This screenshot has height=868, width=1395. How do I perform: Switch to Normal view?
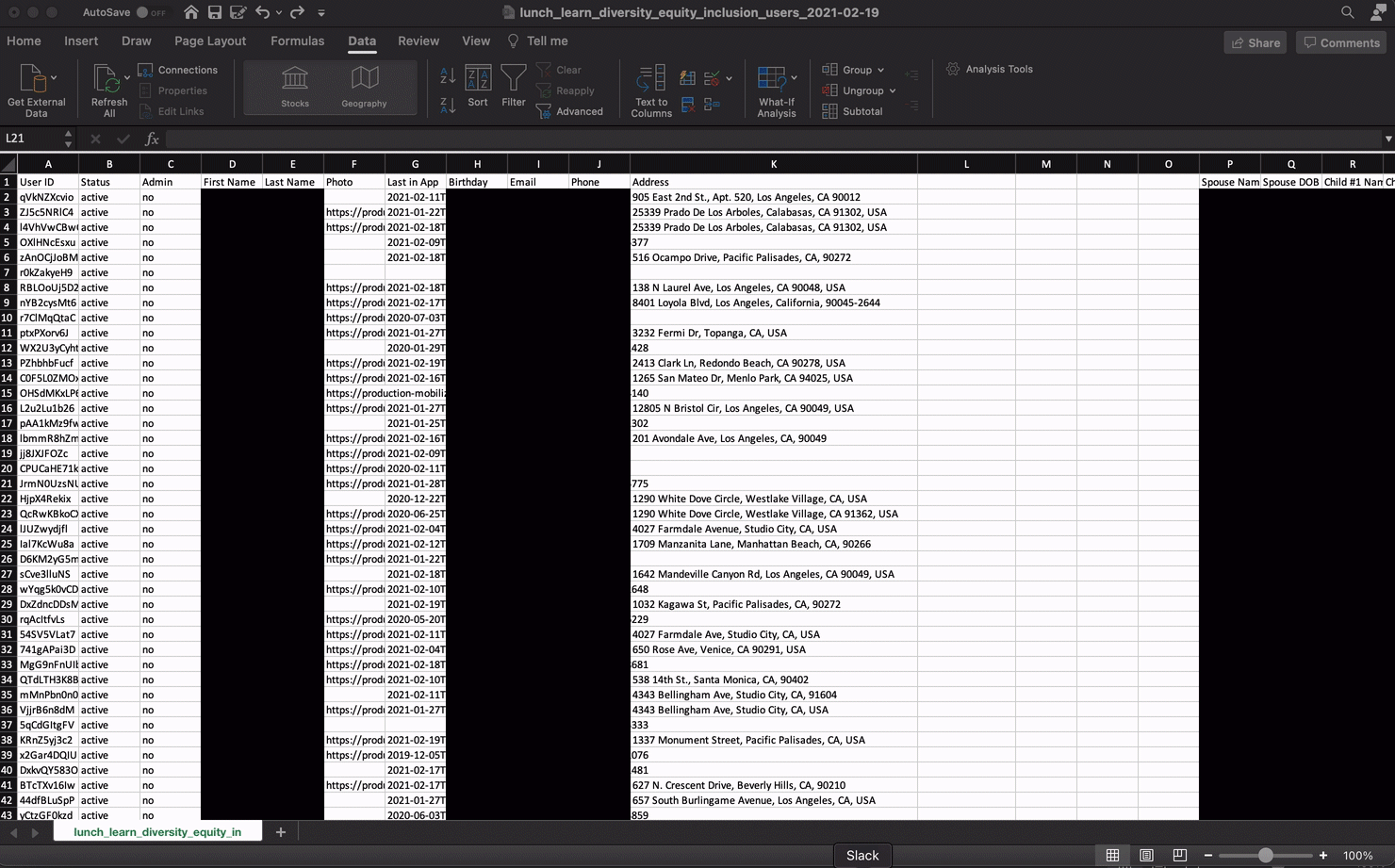[1112, 855]
